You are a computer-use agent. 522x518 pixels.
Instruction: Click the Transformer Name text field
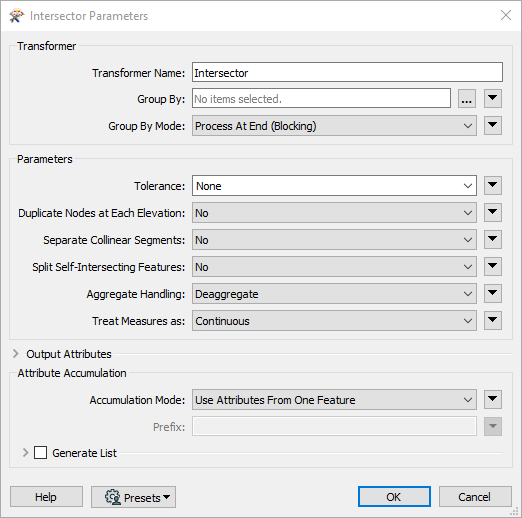click(347, 72)
